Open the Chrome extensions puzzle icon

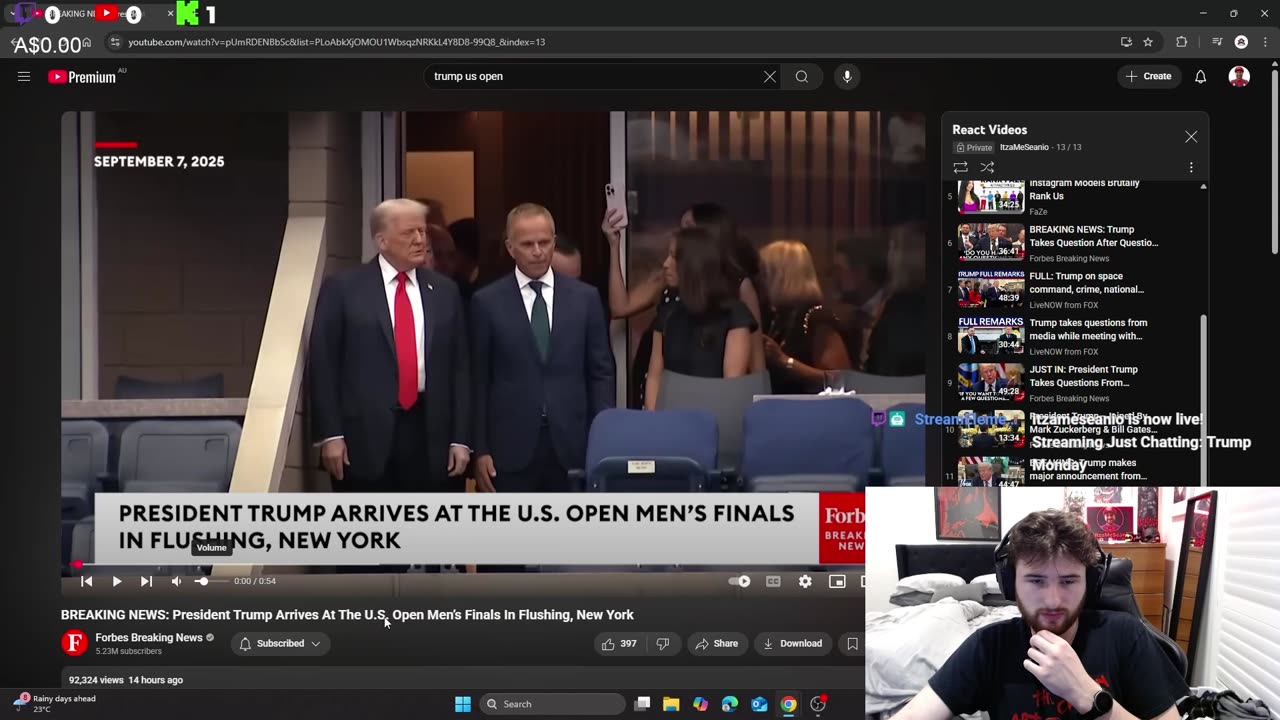pyautogui.click(x=1182, y=42)
